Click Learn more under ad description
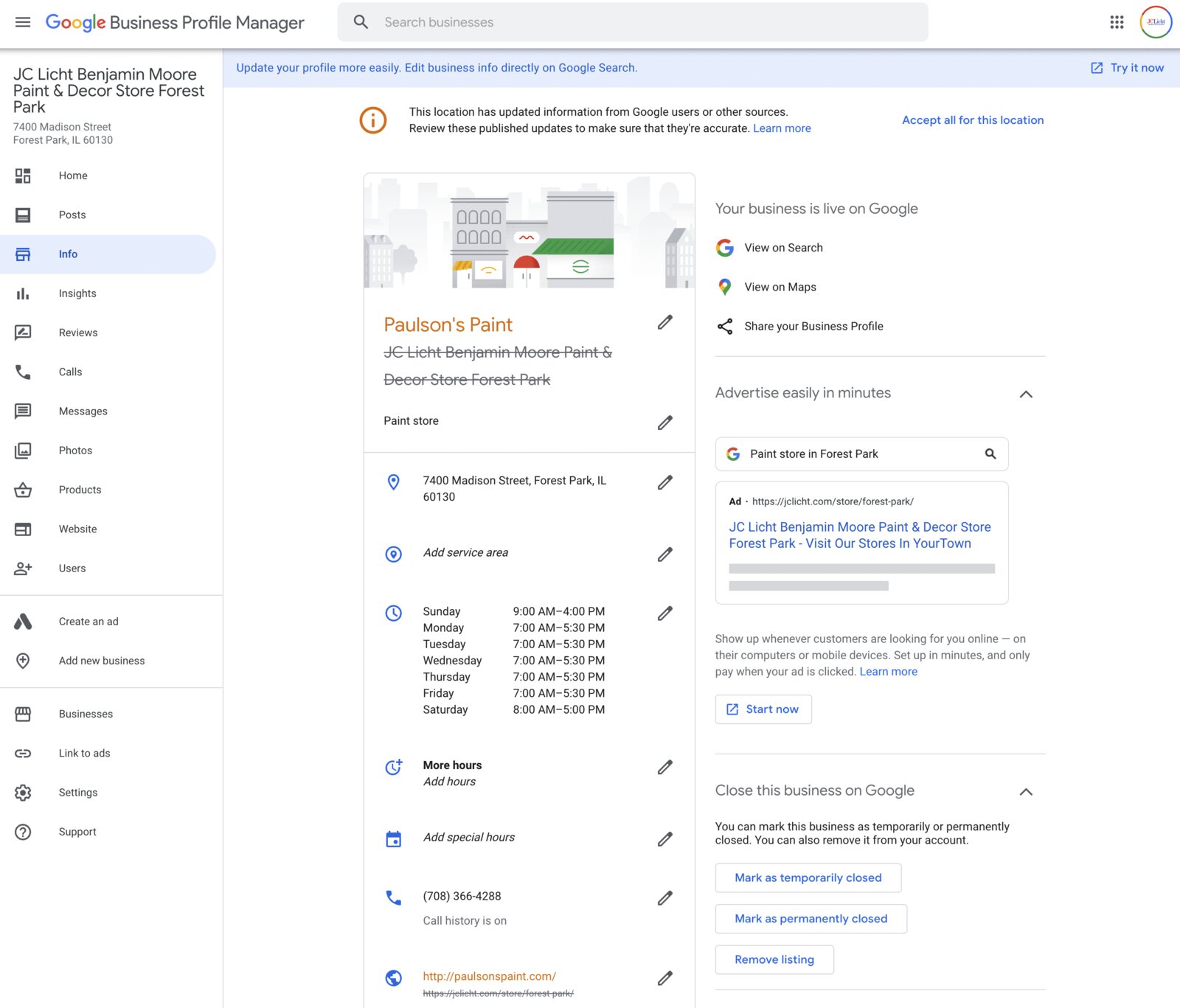Image resolution: width=1180 pixels, height=1008 pixels. point(889,672)
